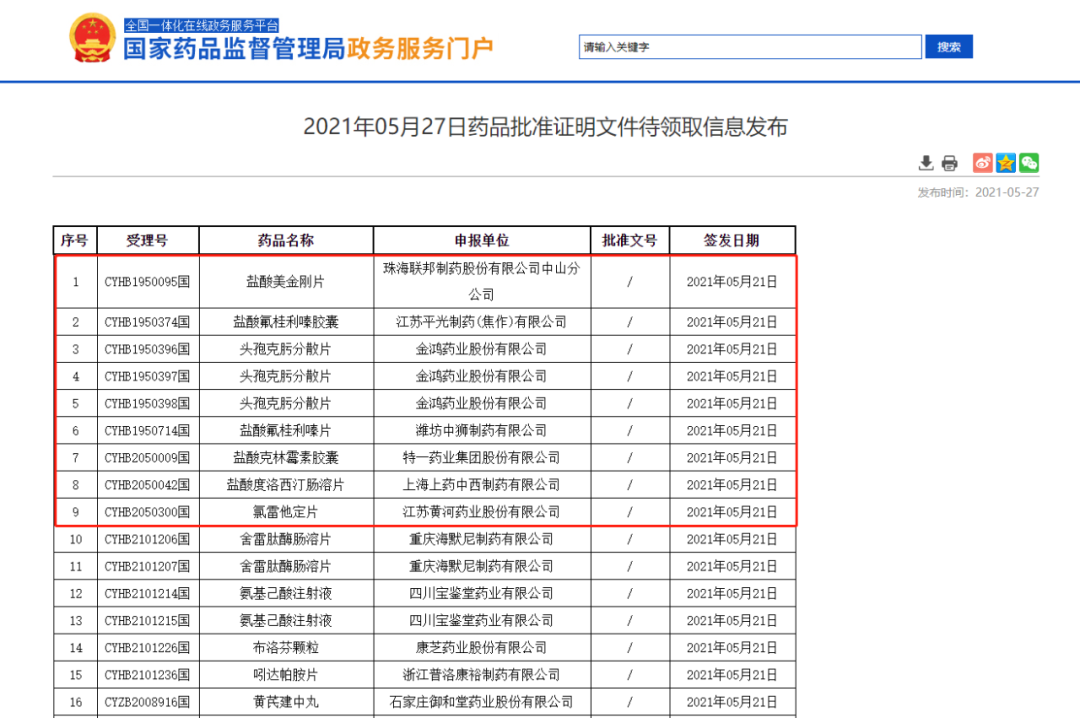
Task: Select cell CYHB2050042国
Action: [147, 485]
